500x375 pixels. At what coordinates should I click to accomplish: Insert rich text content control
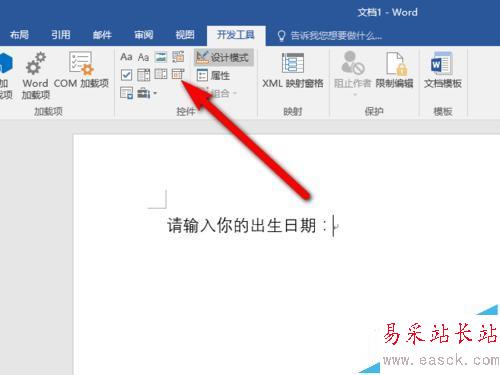coord(126,57)
